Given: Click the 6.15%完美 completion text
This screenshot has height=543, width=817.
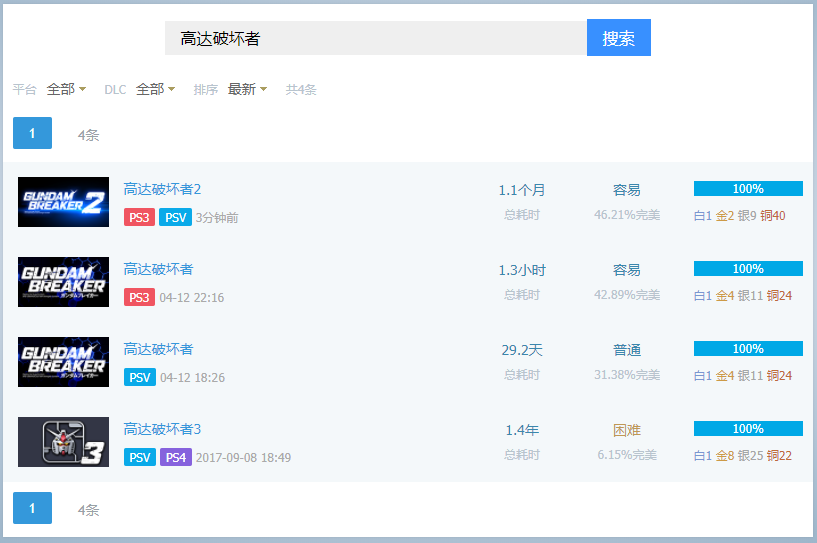Looking at the screenshot, I should 627,454.
